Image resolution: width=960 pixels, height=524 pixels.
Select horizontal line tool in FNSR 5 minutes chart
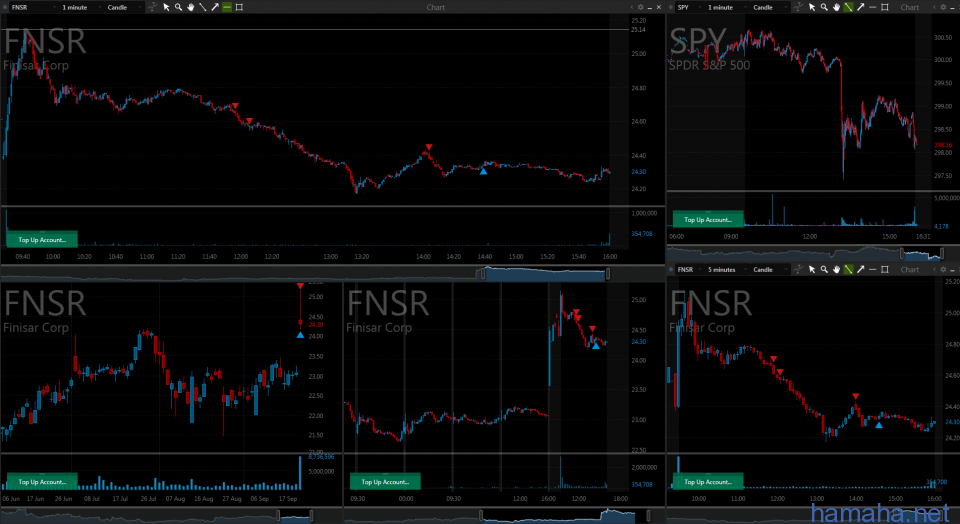coord(872,269)
